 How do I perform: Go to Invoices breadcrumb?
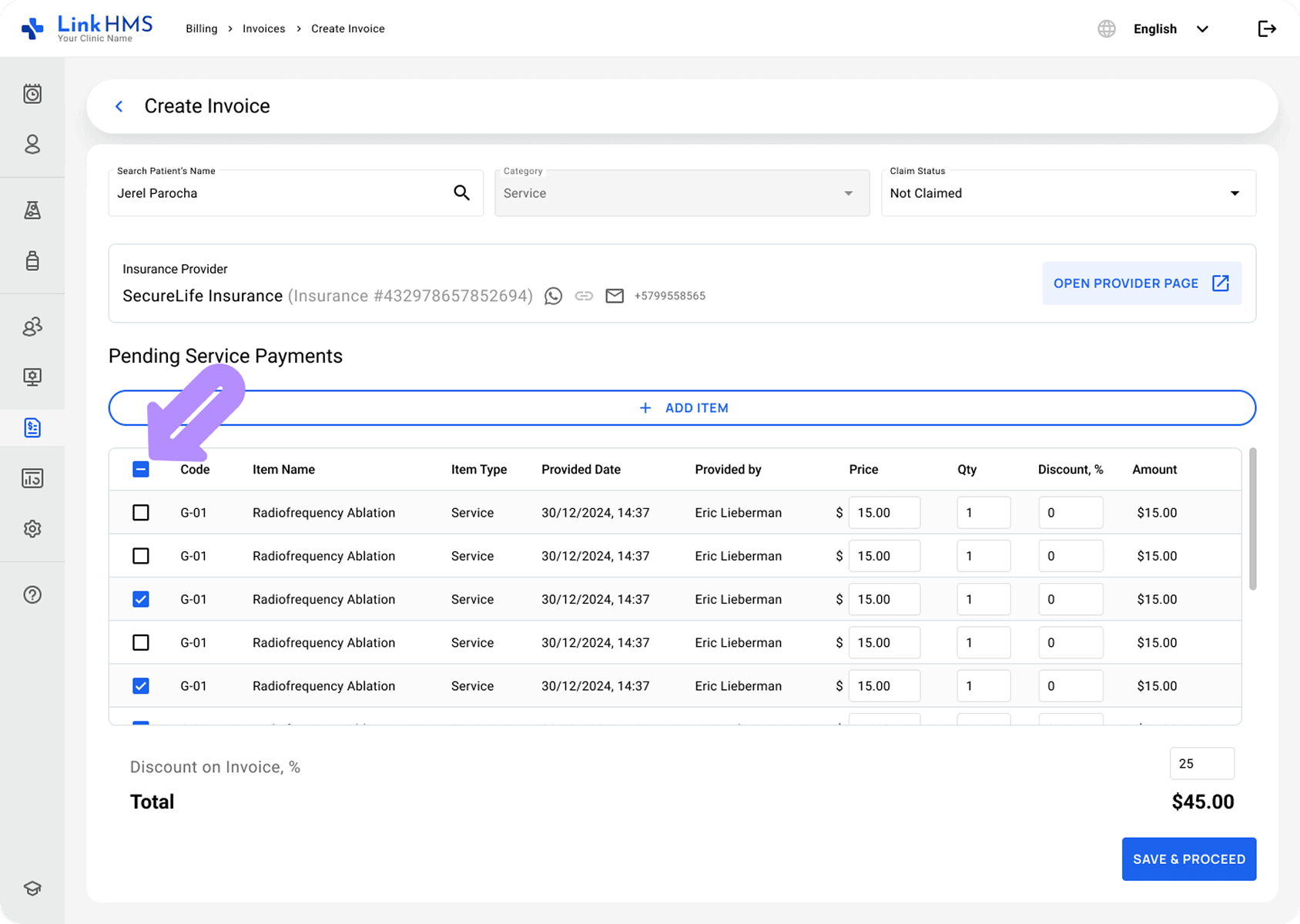click(263, 28)
